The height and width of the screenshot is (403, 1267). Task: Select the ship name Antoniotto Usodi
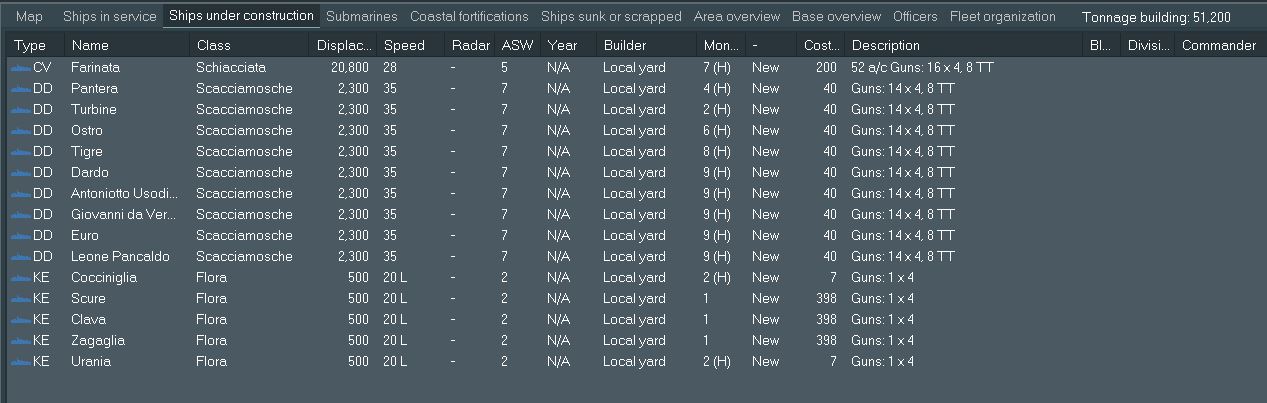(124, 194)
